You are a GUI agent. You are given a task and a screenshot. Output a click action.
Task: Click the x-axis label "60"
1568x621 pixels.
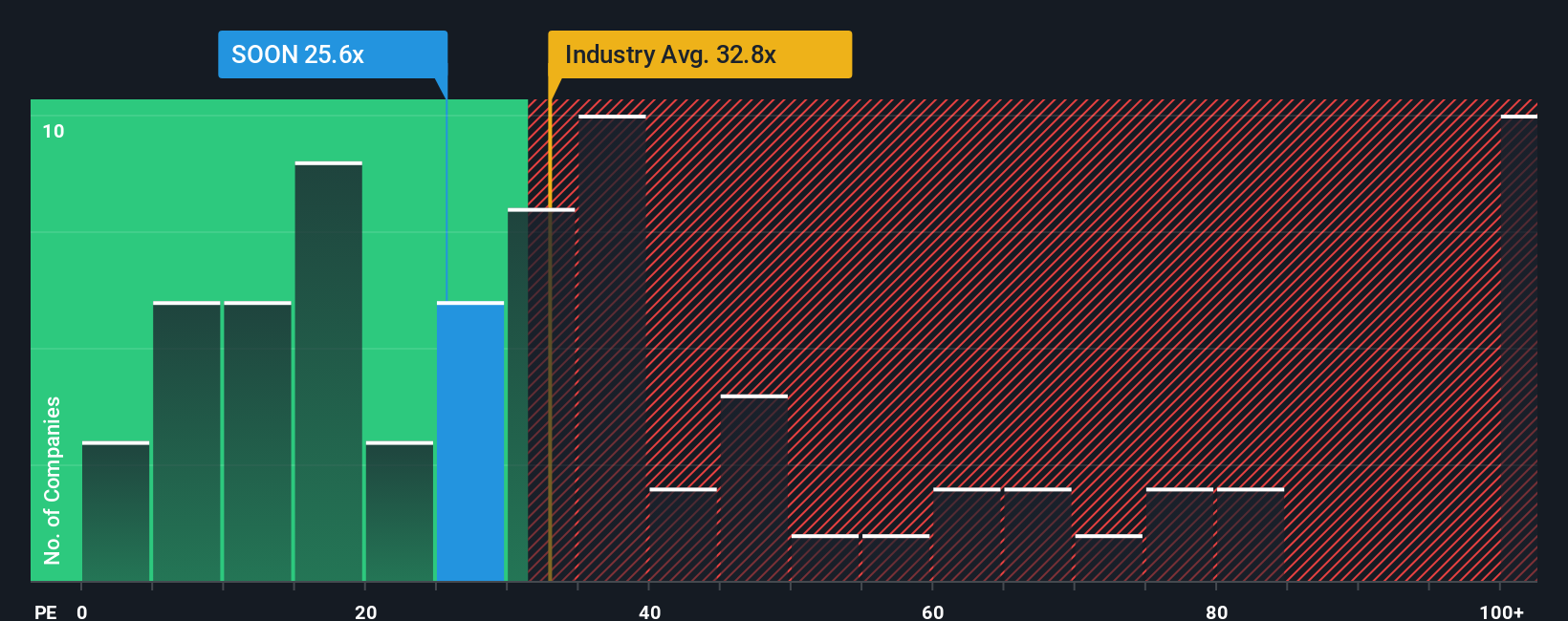click(x=933, y=611)
